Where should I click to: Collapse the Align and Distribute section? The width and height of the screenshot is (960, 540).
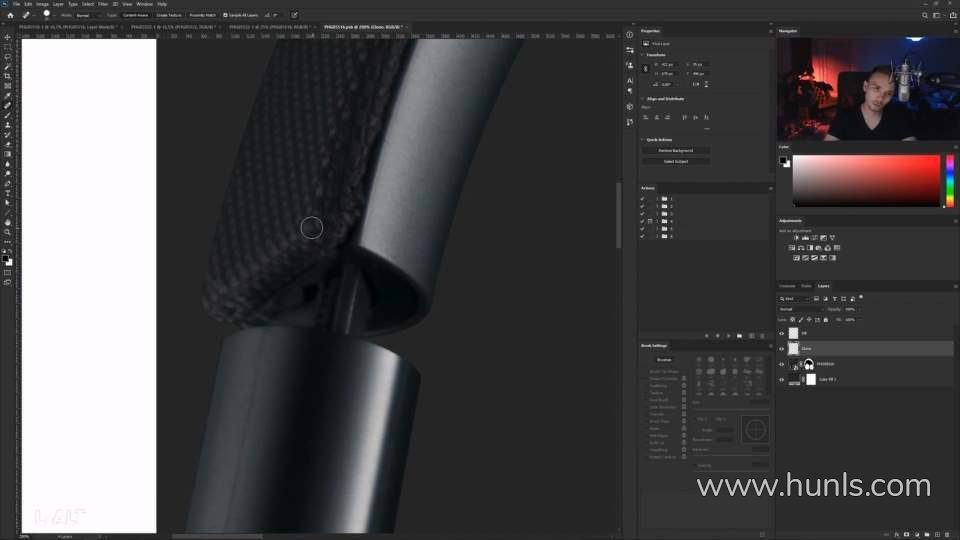click(642, 99)
